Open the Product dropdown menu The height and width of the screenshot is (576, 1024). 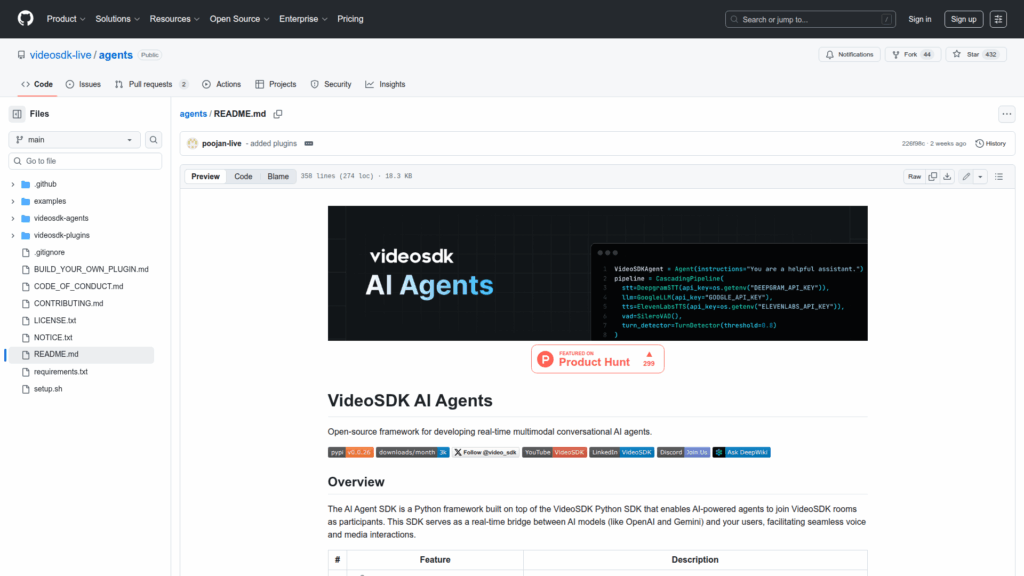click(x=66, y=19)
